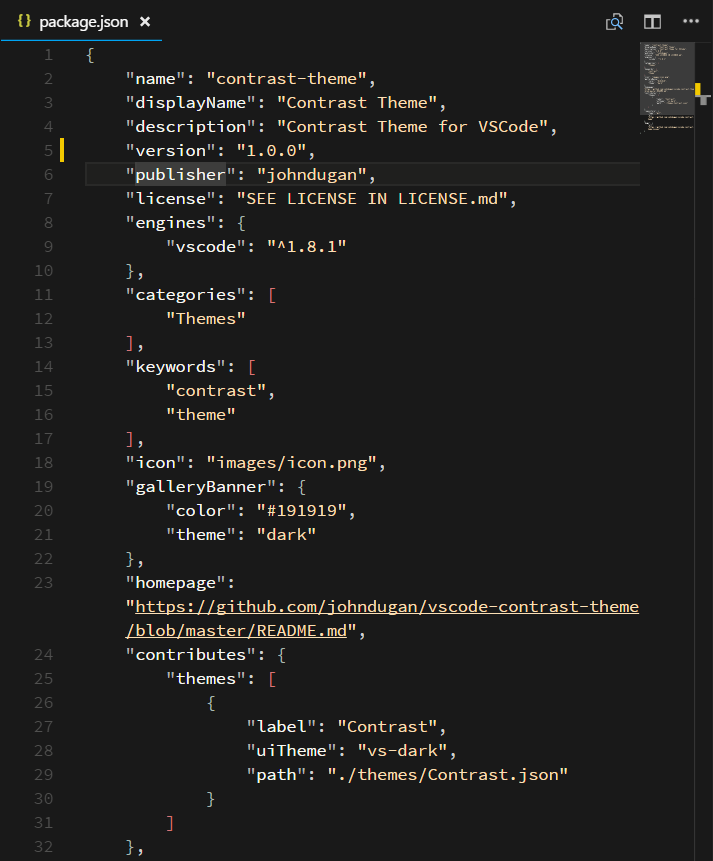
Task: Click line number 25 for themes
Action: click(43, 679)
